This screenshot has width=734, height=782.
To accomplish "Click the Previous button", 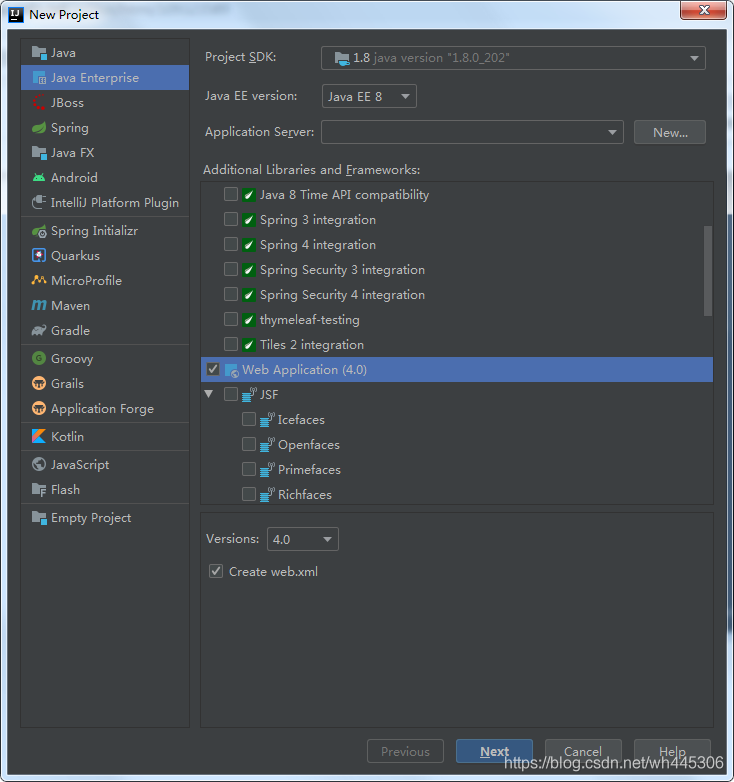I will pyautogui.click(x=405, y=751).
